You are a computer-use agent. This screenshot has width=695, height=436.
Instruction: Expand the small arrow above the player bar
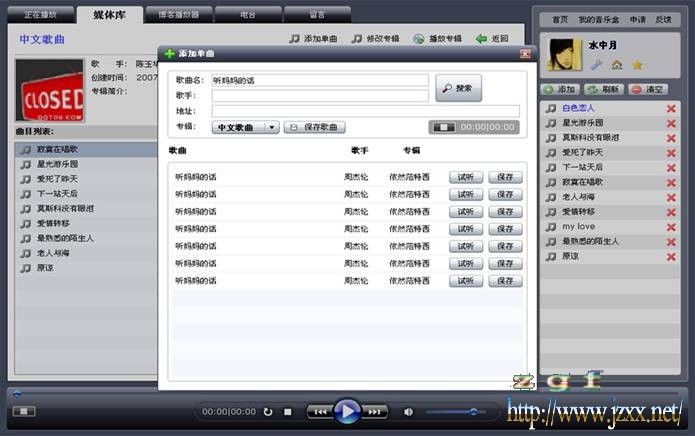[x=16, y=393]
